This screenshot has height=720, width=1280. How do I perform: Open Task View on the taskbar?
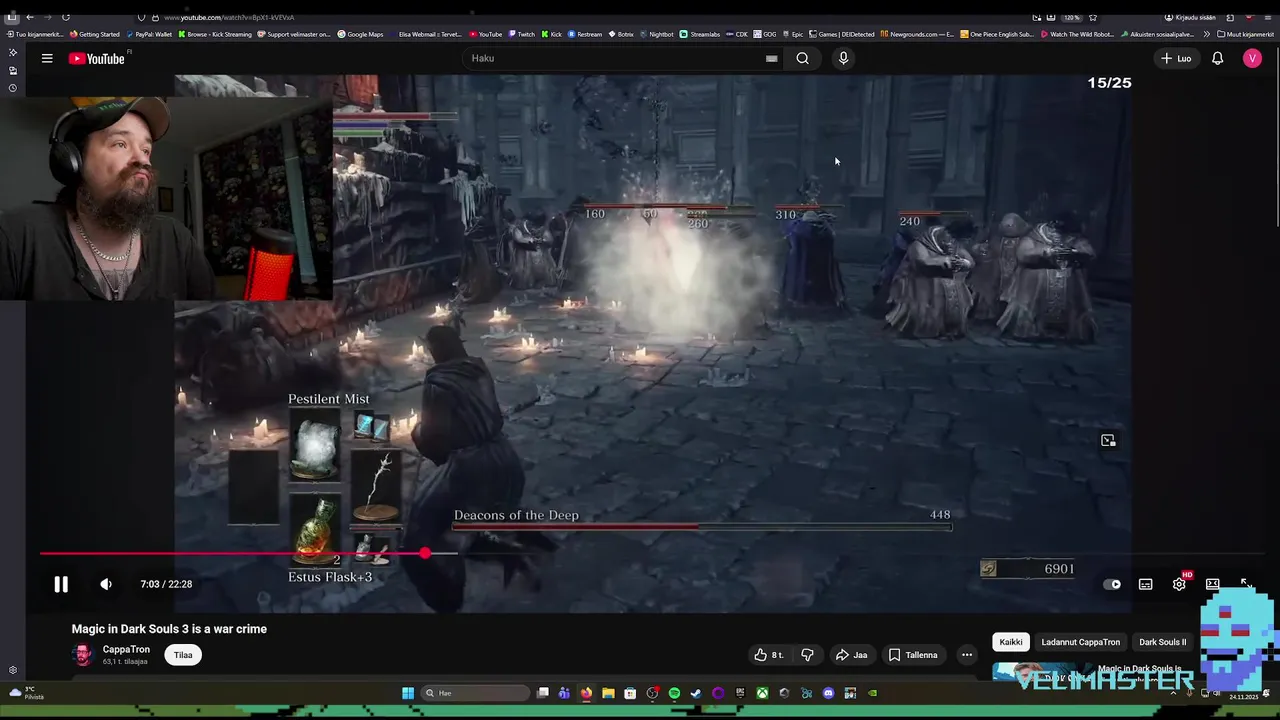[x=542, y=693]
